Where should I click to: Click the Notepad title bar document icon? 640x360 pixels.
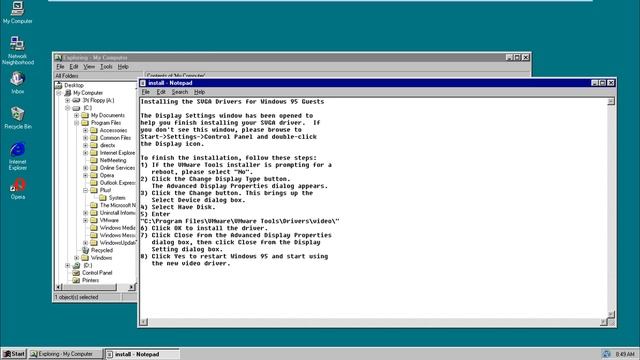(143, 83)
